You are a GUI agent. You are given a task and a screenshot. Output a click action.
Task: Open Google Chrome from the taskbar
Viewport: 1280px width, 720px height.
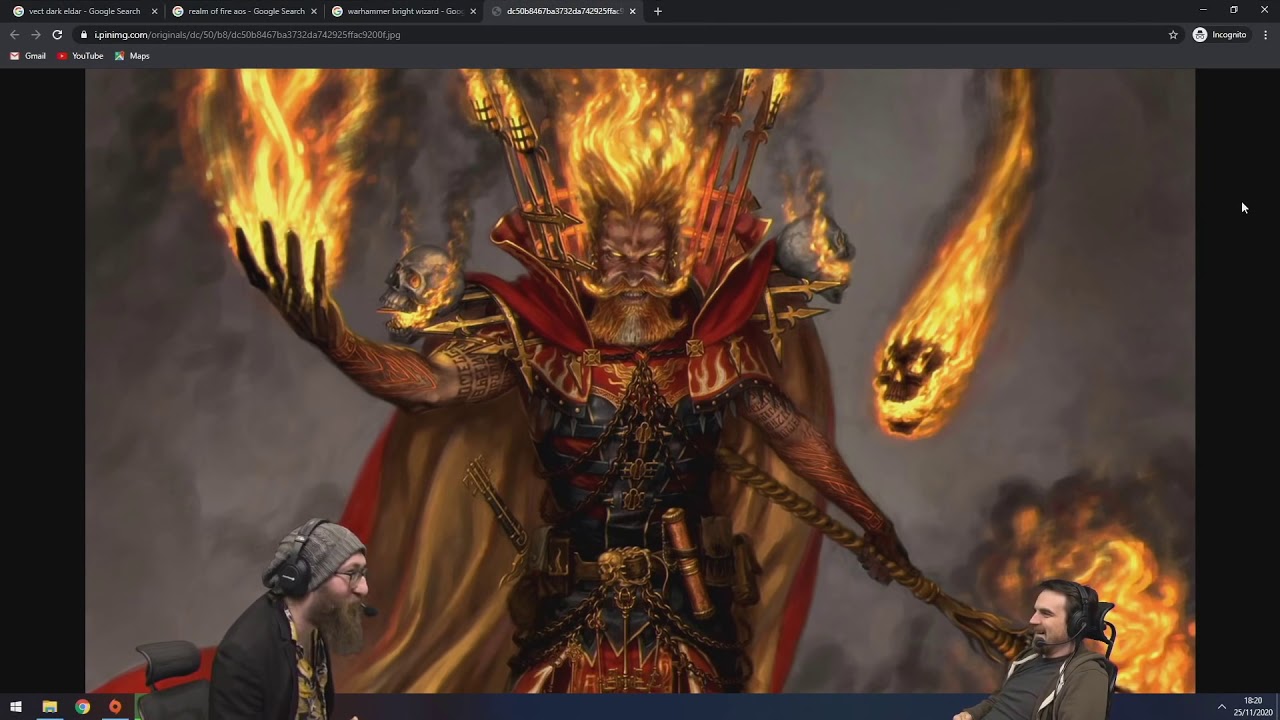pos(82,707)
